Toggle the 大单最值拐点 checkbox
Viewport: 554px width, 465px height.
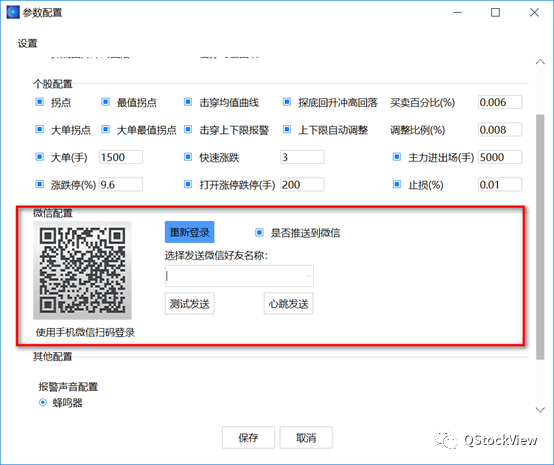[x=105, y=130]
